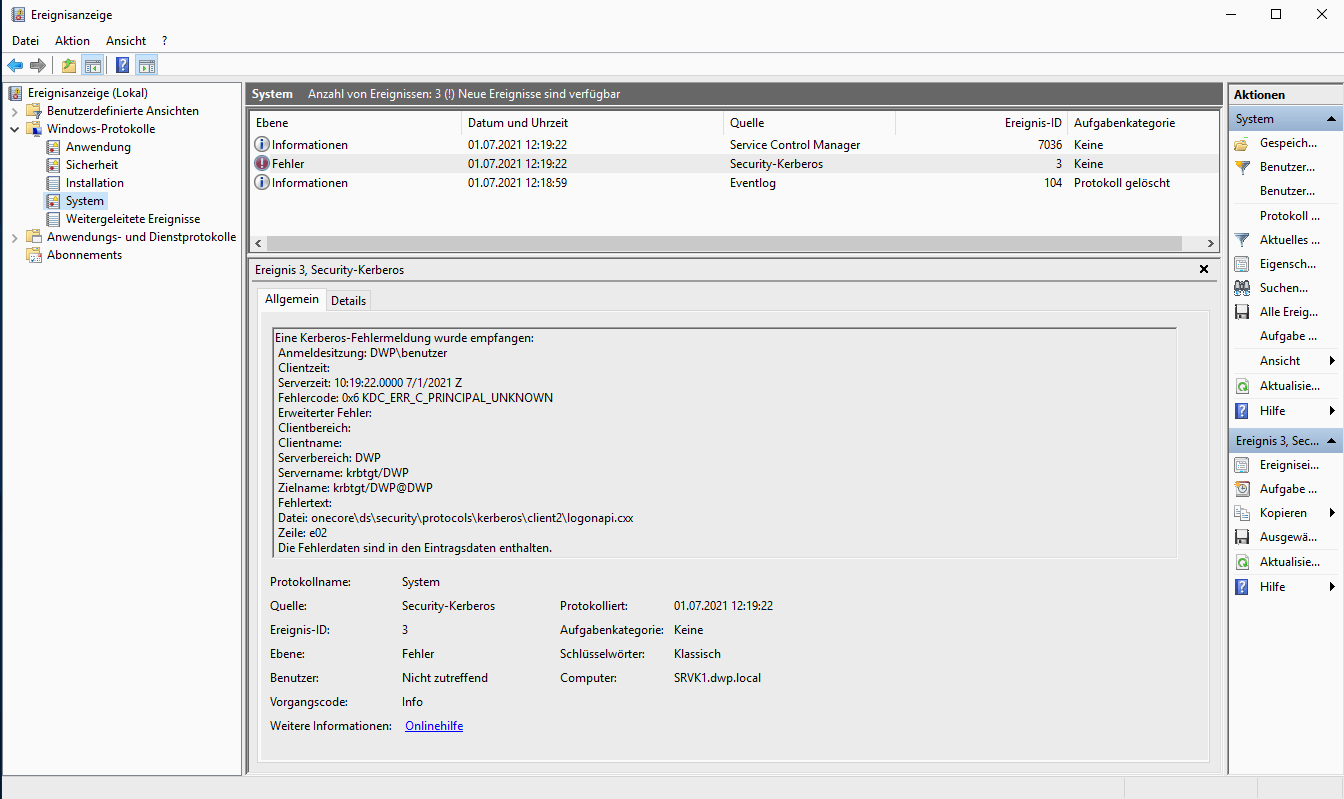Open the Onlinehilfe link
This screenshot has height=799, width=1344.
click(x=433, y=726)
